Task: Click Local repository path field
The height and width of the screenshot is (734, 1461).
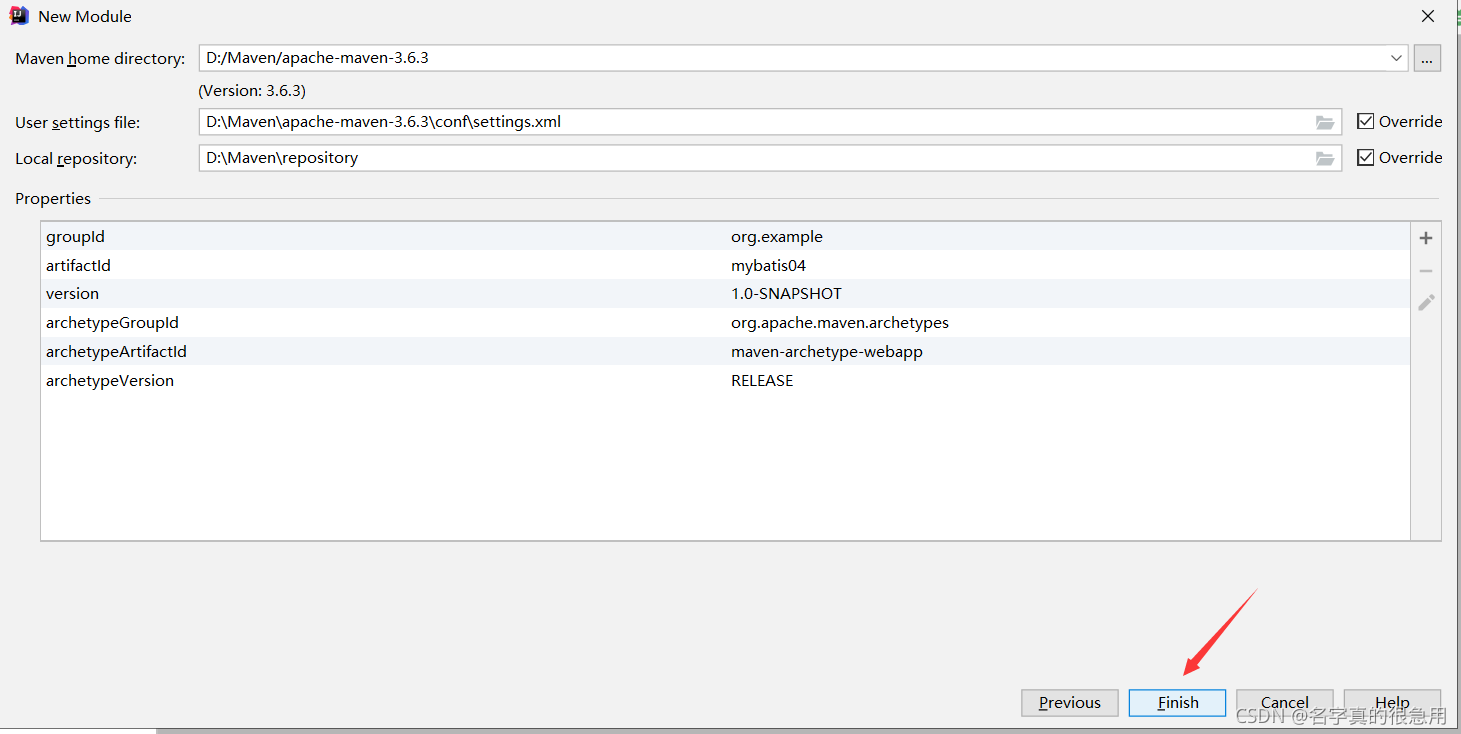Action: click(x=770, y=158)
